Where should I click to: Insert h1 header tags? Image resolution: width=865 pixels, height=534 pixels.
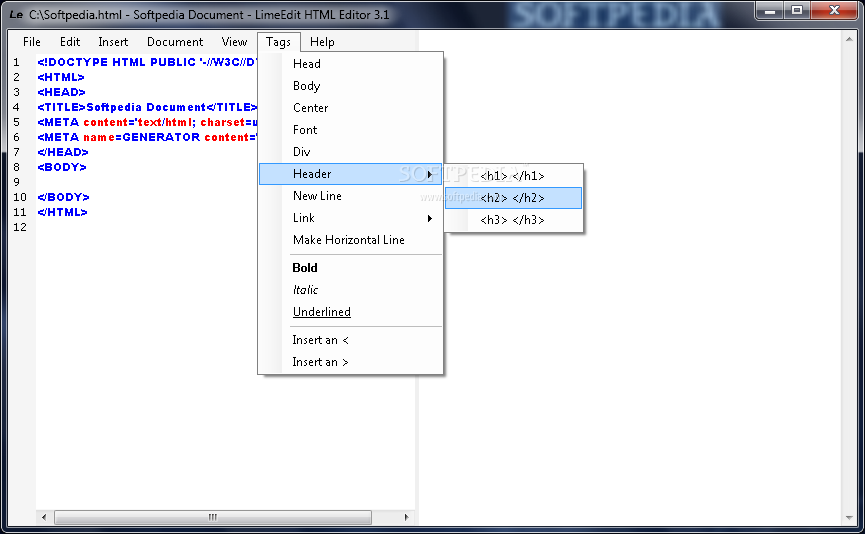[x=514, y=176]
